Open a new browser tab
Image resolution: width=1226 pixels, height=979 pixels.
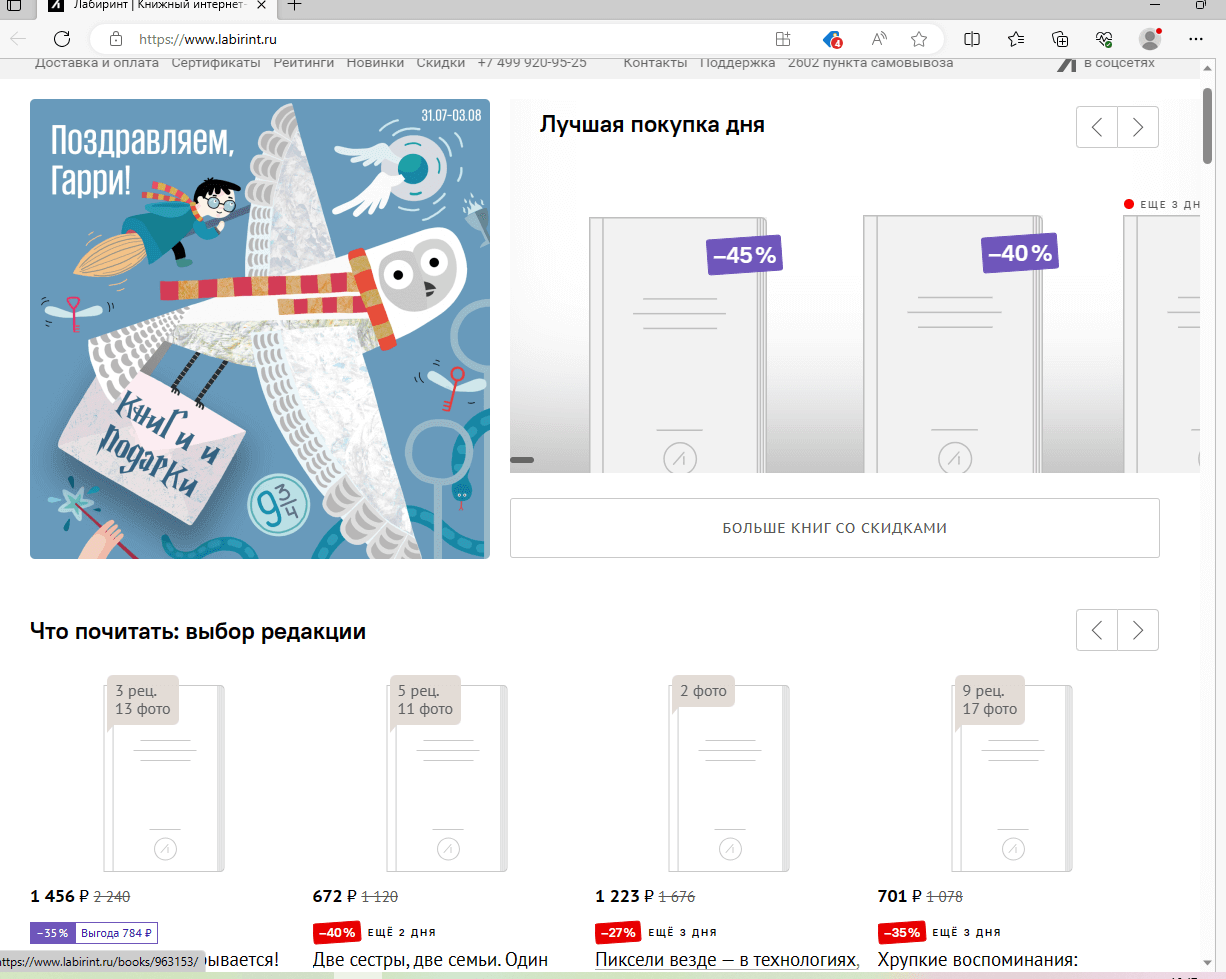click(295, 5)
